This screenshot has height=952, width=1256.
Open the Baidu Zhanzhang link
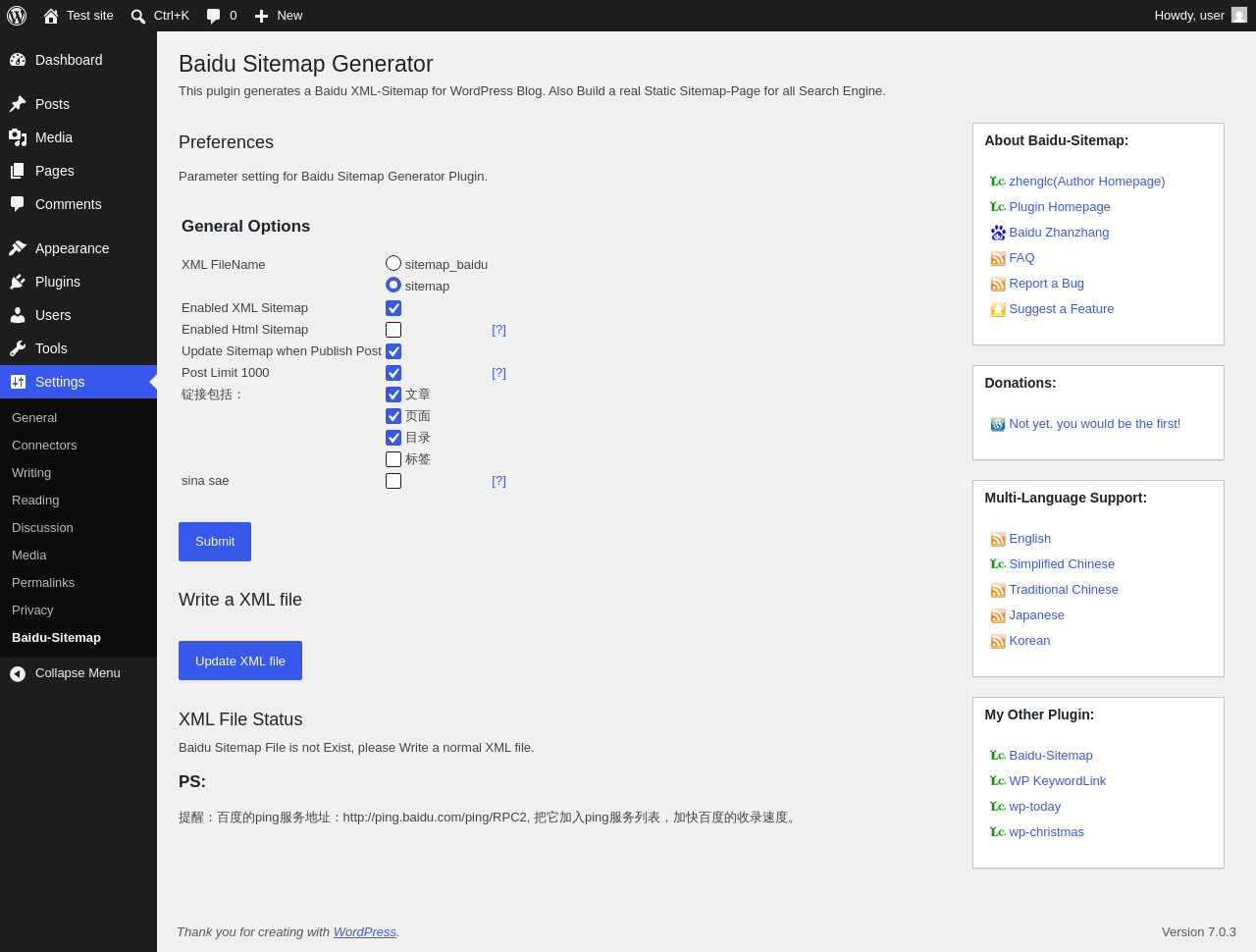click(1059, 233)
